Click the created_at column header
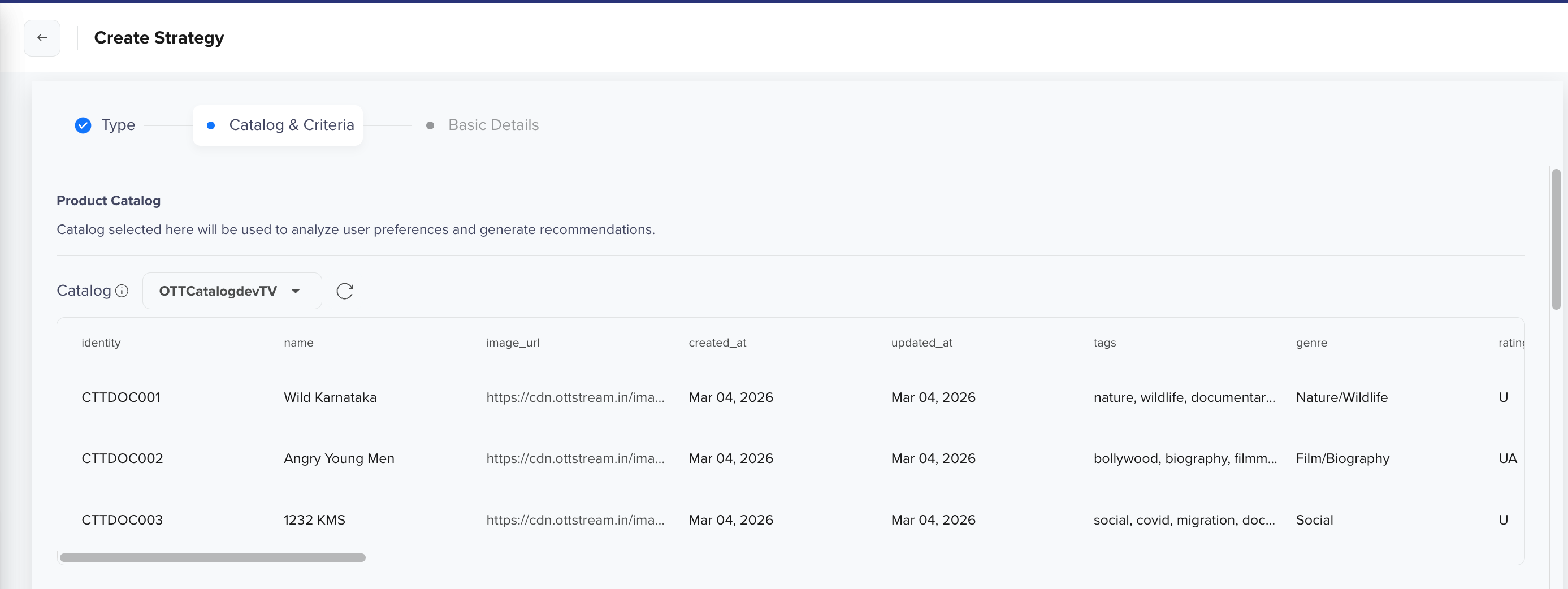The height and width of the screenshot is (589, 1568). pos(717,343)
